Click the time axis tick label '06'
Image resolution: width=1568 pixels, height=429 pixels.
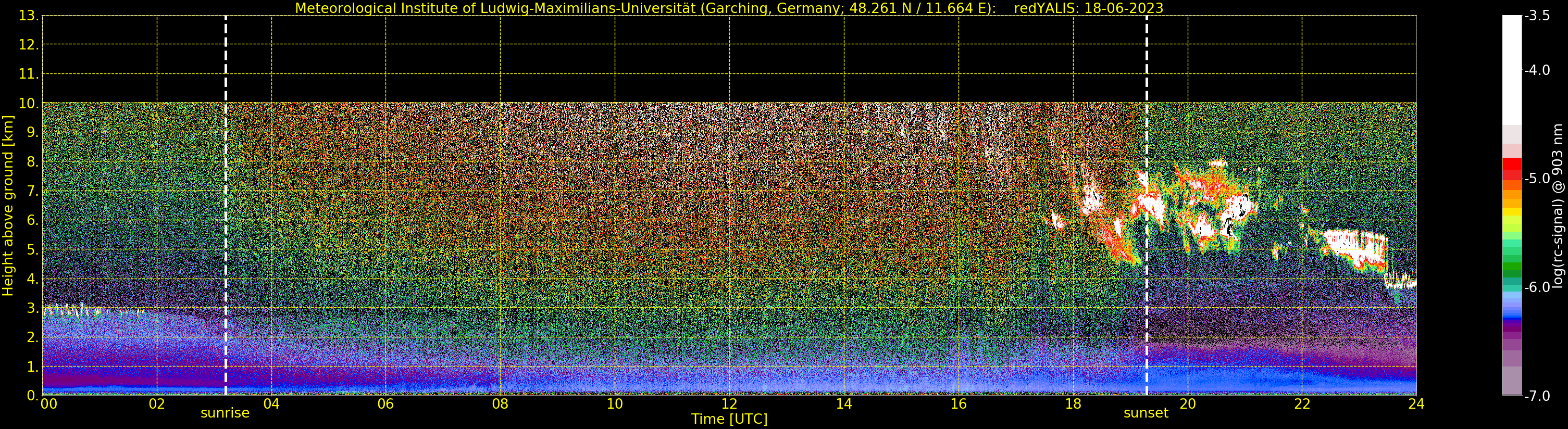click(386, 404)
